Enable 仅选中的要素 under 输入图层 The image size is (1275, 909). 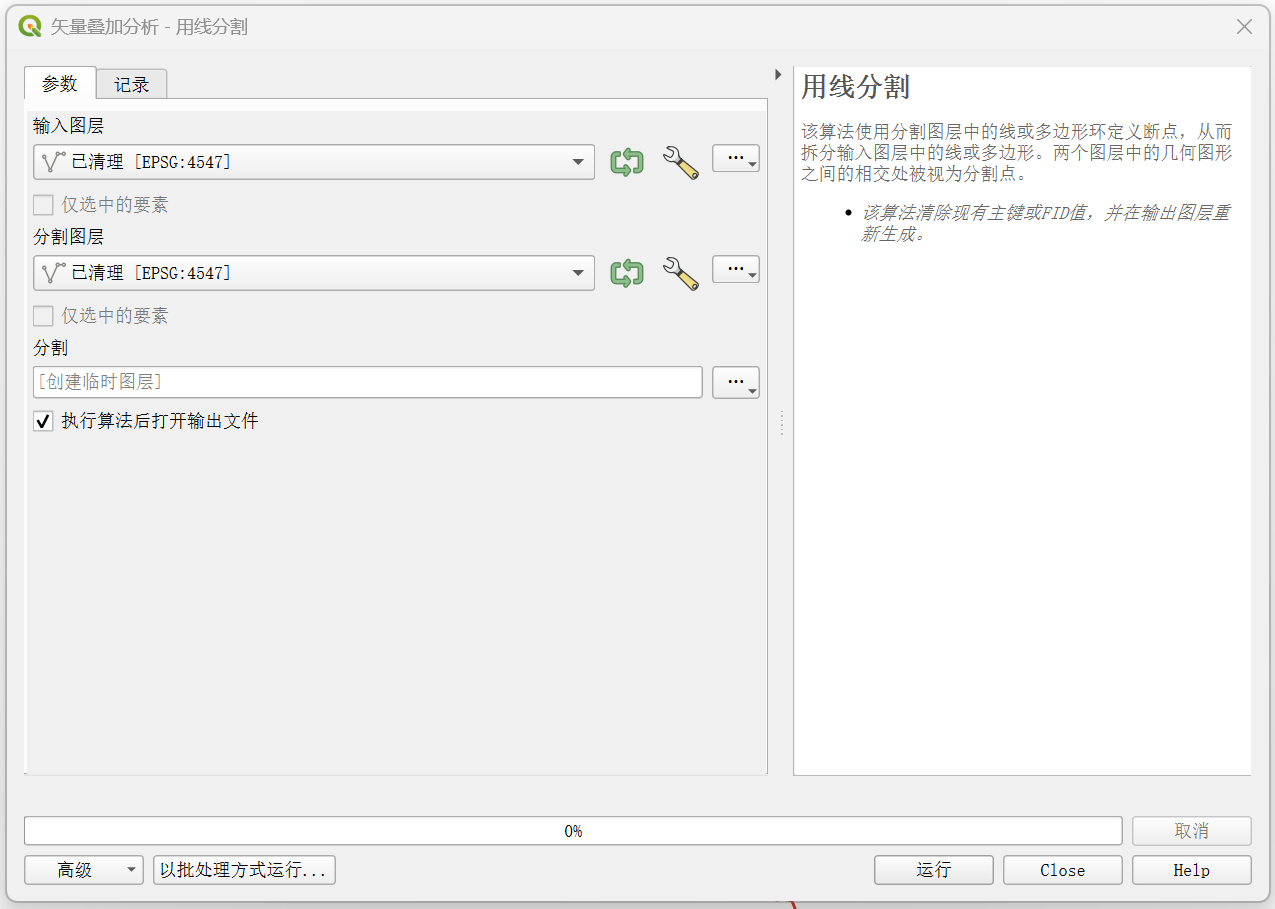pyautogui.click(x=44, y=205)
